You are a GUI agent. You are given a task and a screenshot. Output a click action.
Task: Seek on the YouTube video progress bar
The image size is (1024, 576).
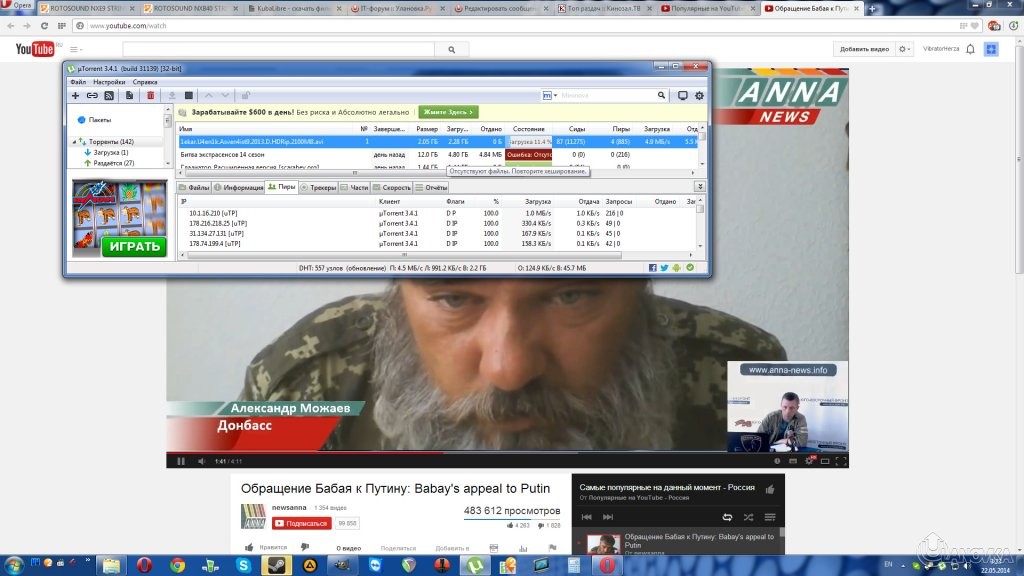tap(507, 452)
